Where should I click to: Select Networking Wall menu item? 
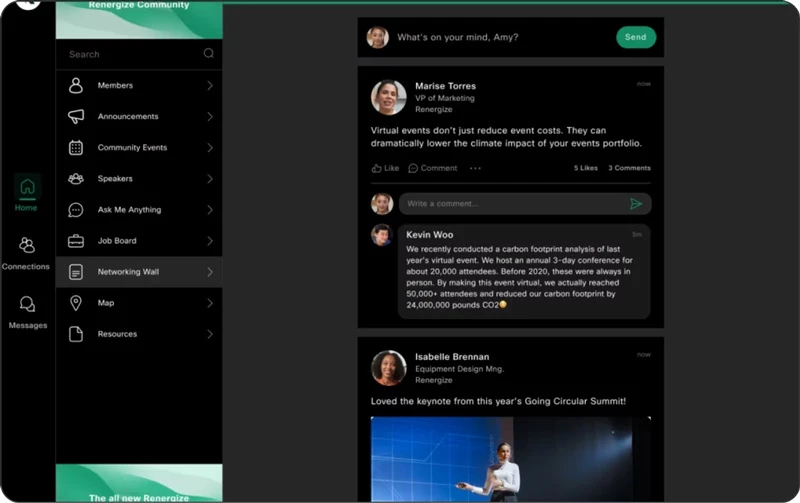pyautogui.click(x=128, y=272)
